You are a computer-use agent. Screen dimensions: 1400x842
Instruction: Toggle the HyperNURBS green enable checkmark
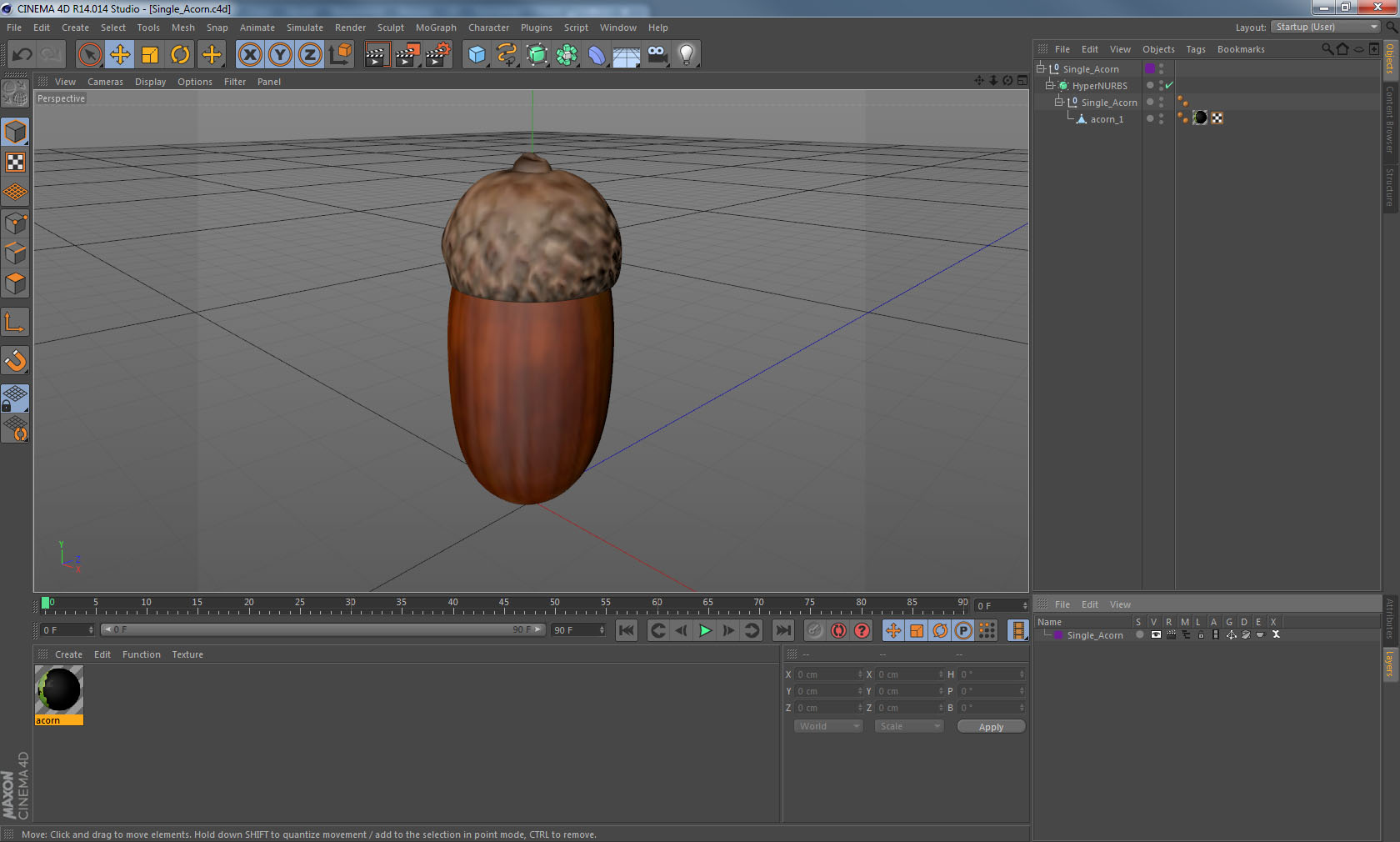pos(1169,85)
